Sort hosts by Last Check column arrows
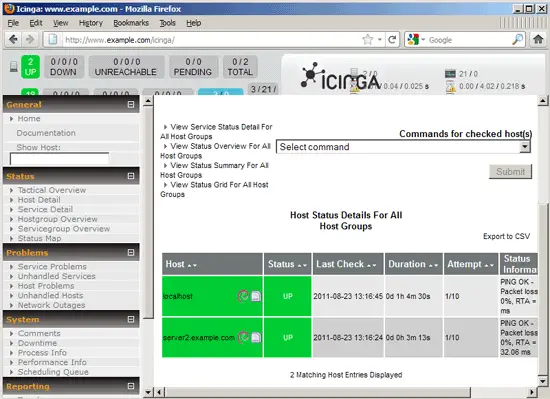The width and height of the screenshot is (550, 399). click(371, 265)
